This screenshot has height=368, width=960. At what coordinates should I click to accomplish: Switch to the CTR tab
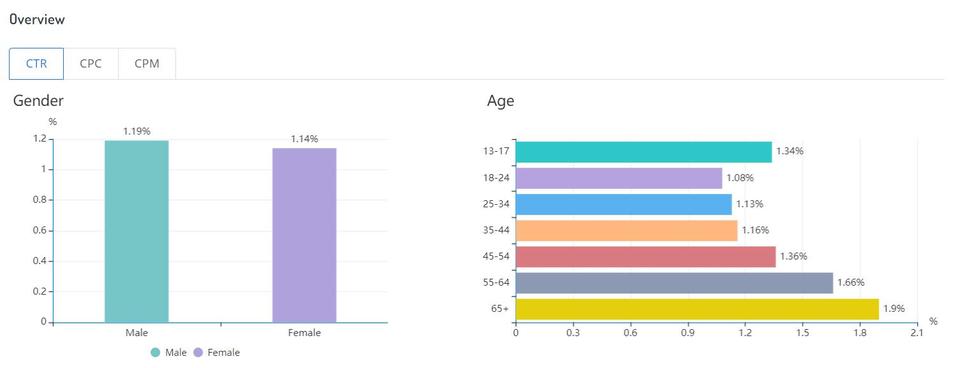36,64
